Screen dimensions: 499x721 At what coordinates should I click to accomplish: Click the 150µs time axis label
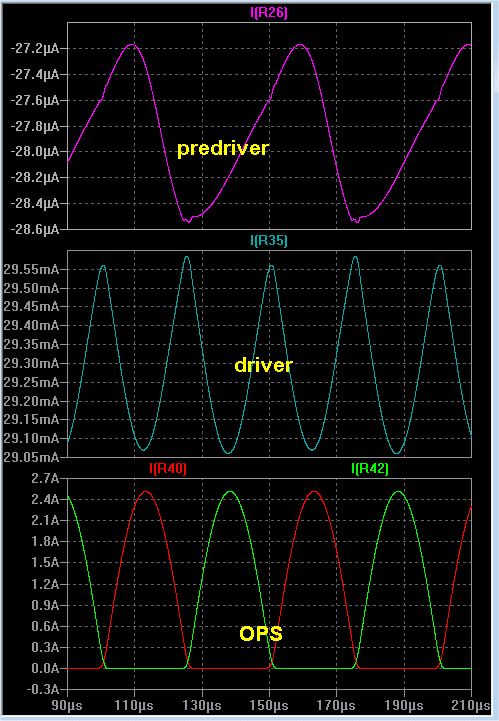[x=269, y=705]
